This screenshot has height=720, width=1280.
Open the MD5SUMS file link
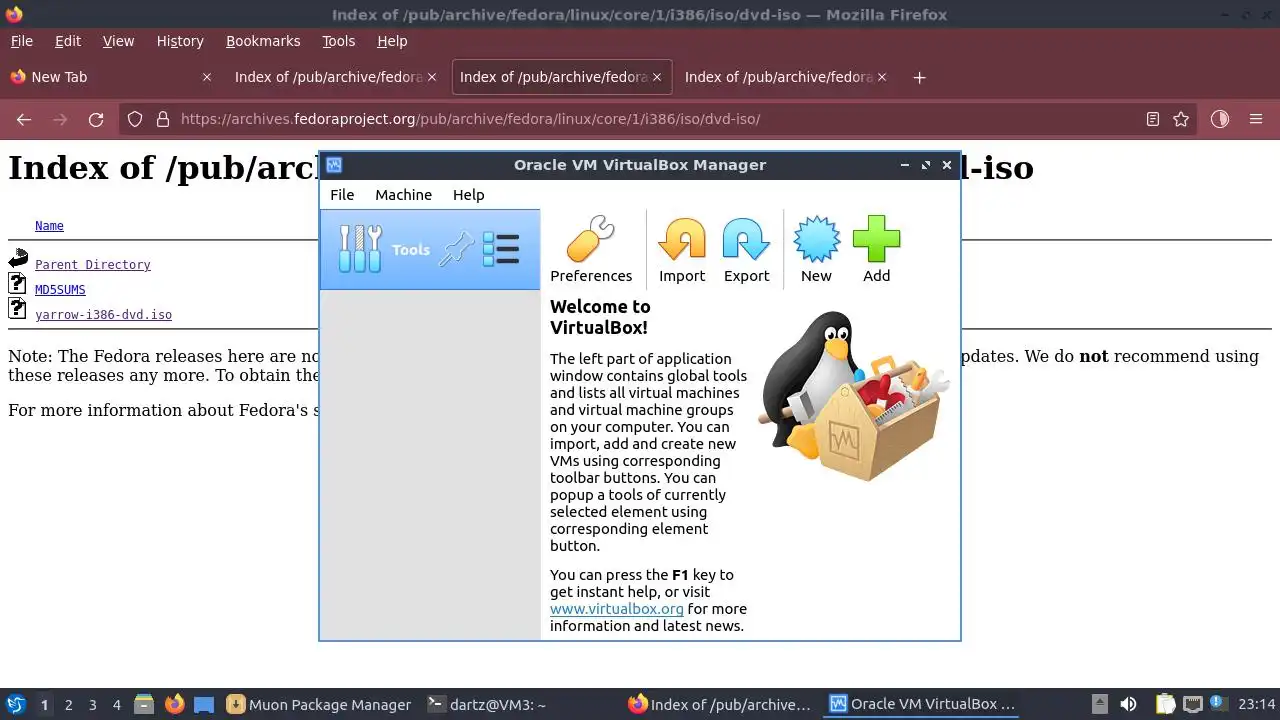pyautogui.click(x=60, y=290)
